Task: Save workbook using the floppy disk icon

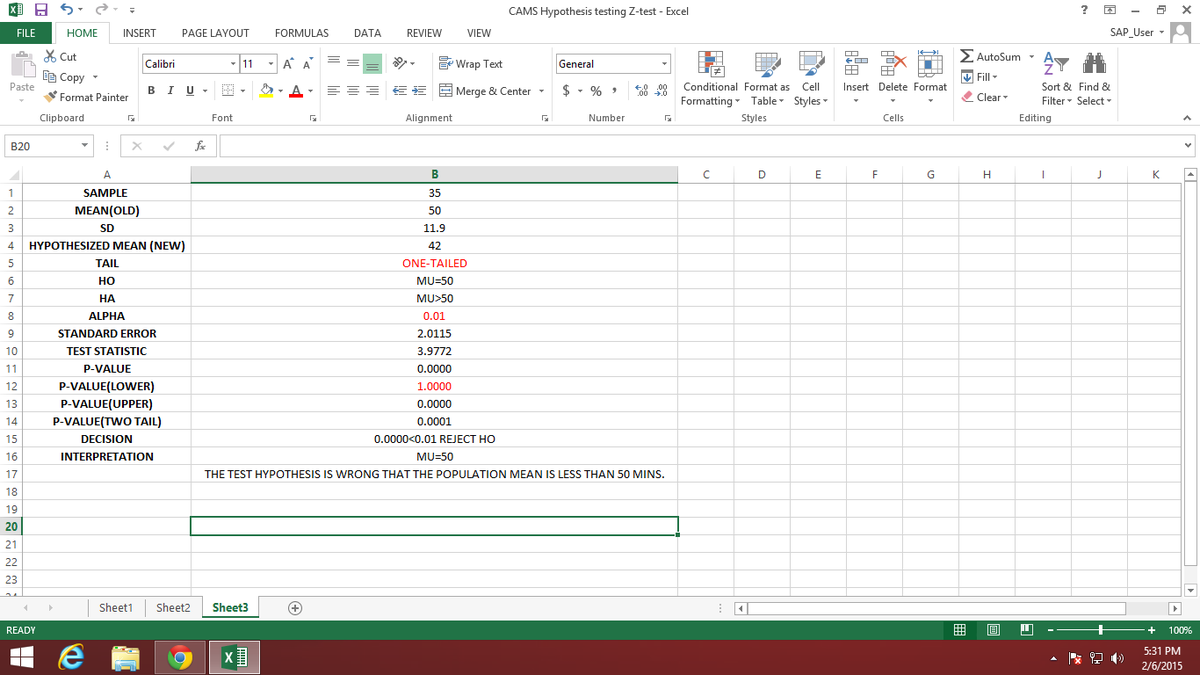Action: (42, 11)
